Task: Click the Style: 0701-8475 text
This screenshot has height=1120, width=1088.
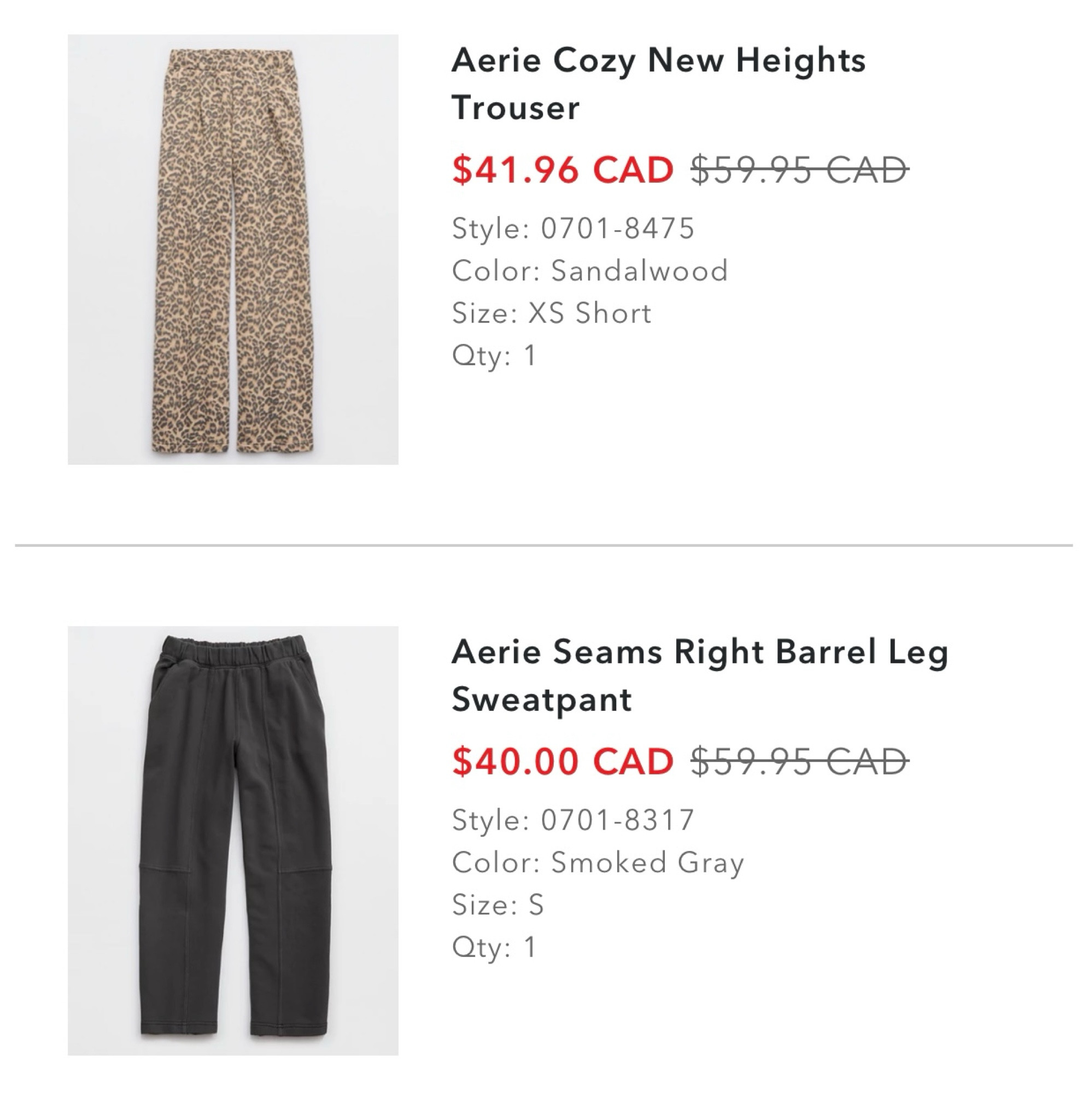Action: (x=572, y=228)
